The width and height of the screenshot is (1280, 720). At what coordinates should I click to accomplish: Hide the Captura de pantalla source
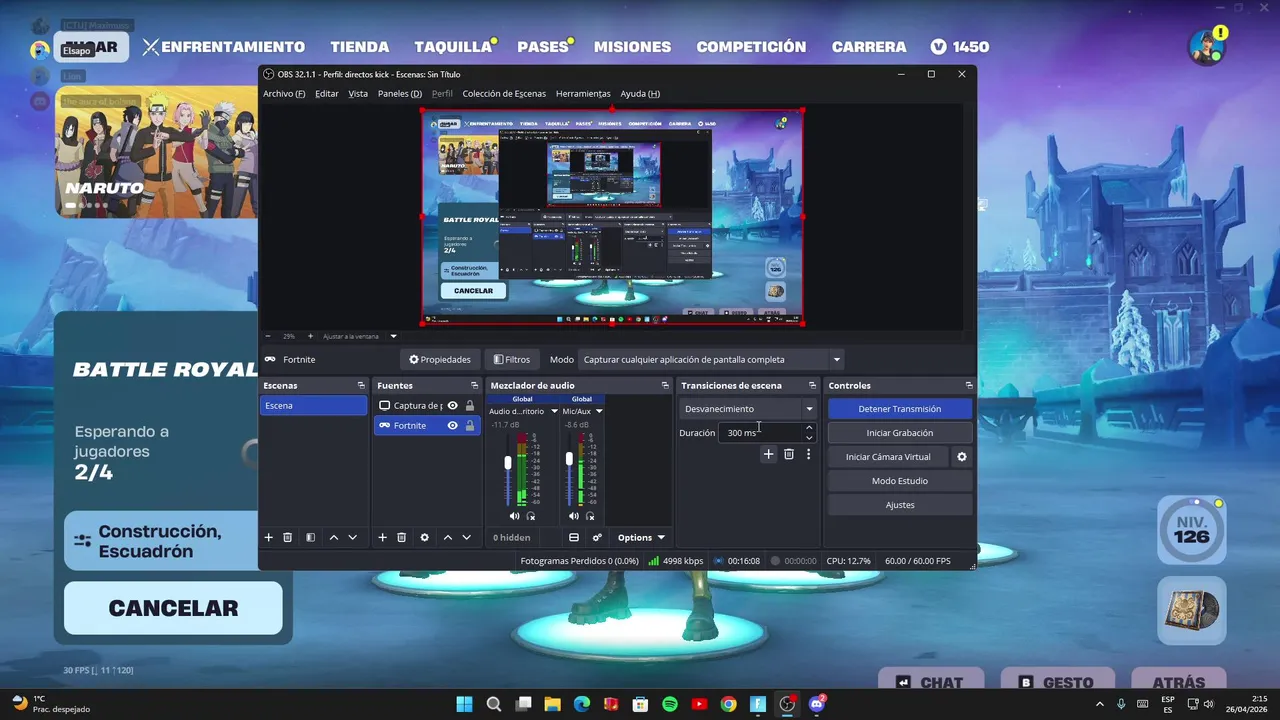pos(453,405)
